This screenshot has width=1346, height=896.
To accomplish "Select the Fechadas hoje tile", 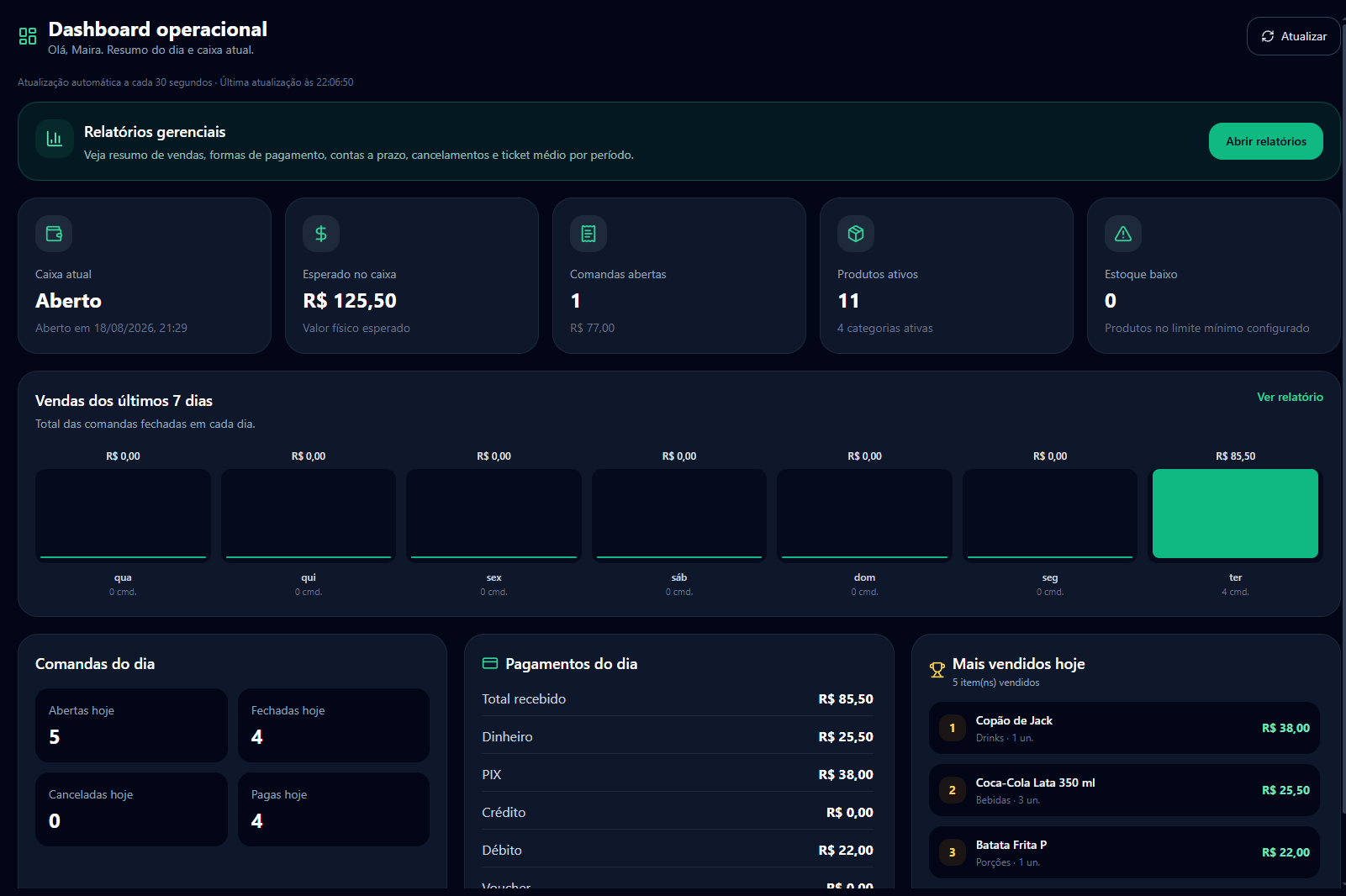I will 334,725.
